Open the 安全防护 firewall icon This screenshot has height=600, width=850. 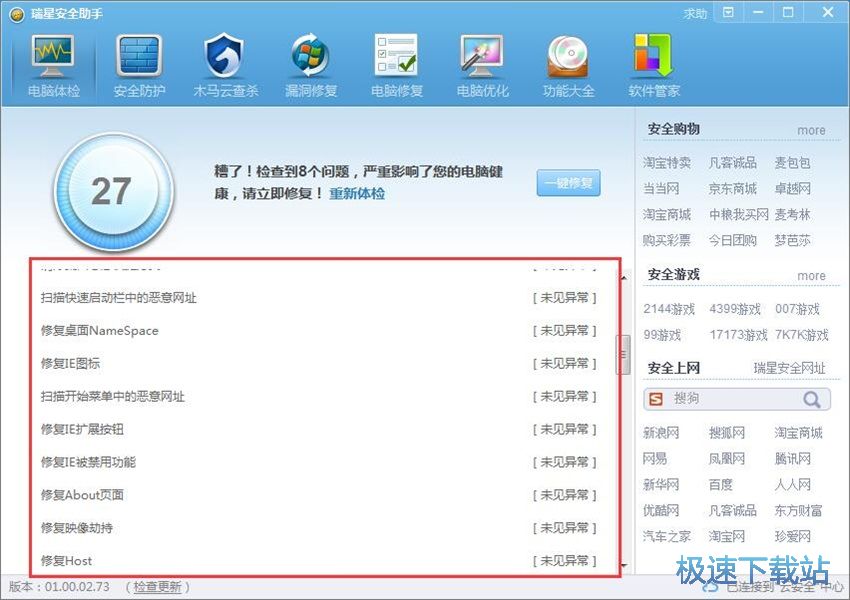point(139,56)
